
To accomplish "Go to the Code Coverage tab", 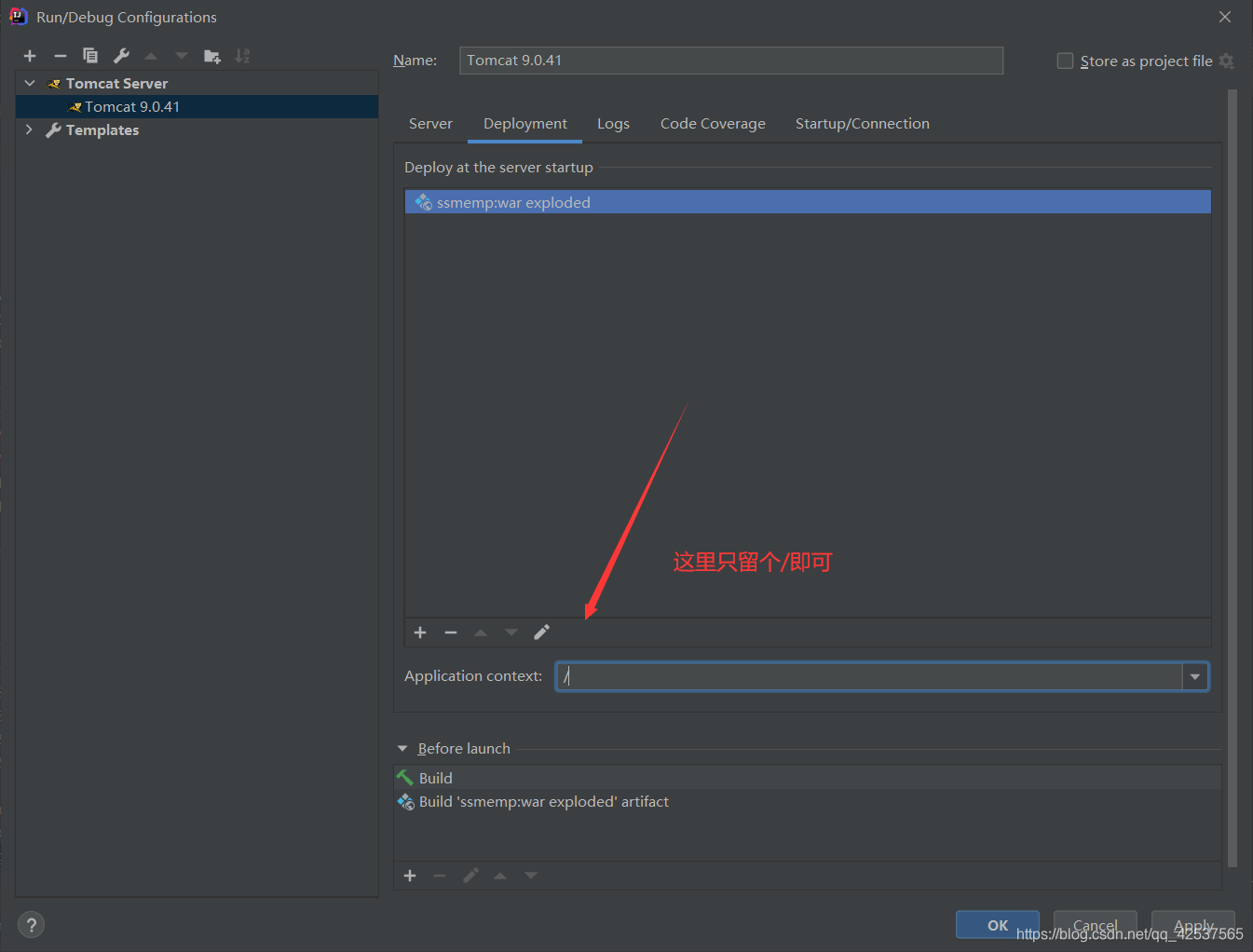I will pos(713,124).
